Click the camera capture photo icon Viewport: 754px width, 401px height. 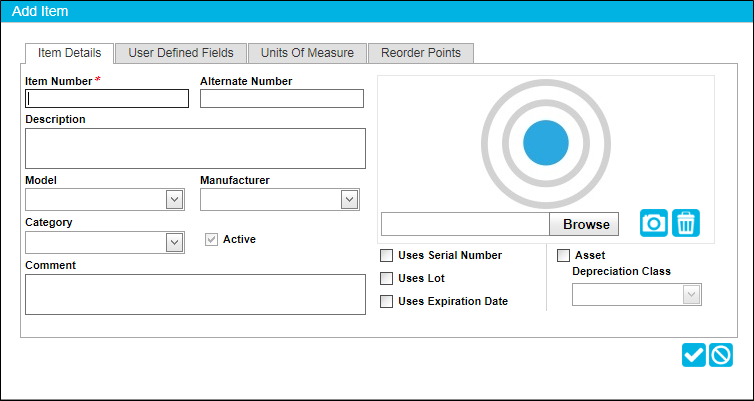653,223
